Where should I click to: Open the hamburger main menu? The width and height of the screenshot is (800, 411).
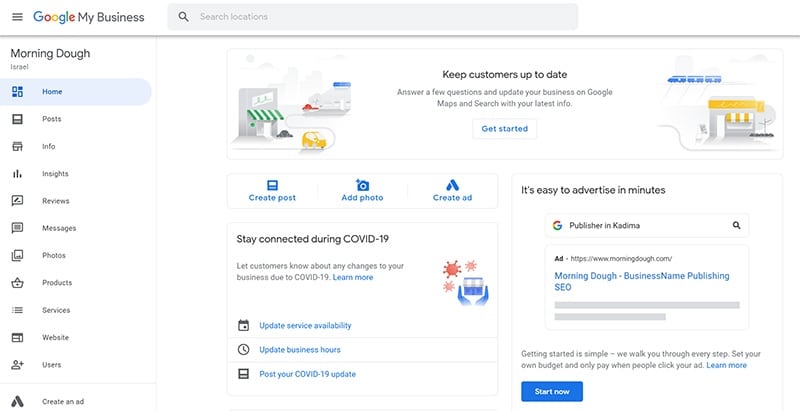(x=17, y=17)
